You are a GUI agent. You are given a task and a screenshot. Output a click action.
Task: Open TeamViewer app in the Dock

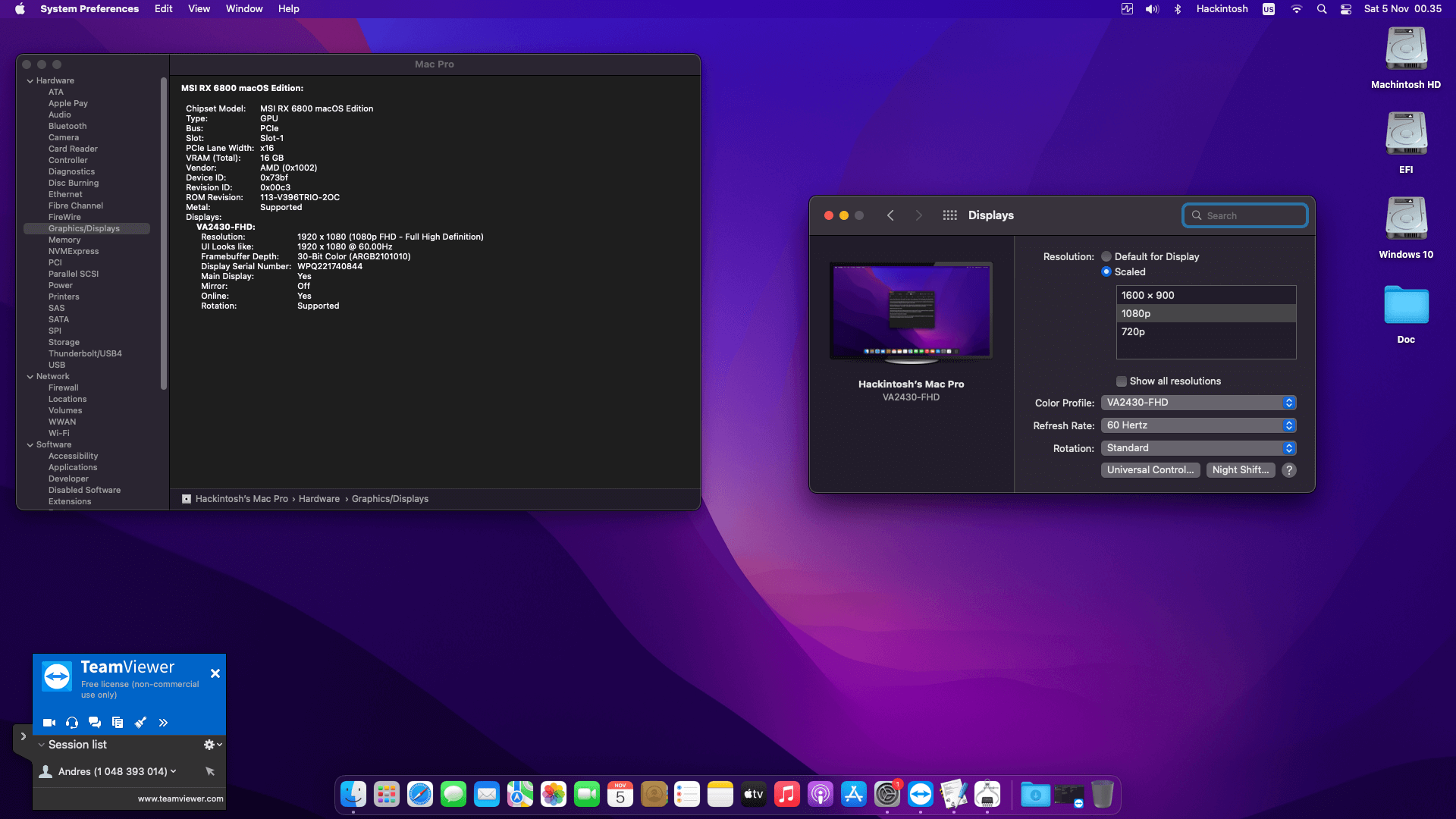pos(921,794)
